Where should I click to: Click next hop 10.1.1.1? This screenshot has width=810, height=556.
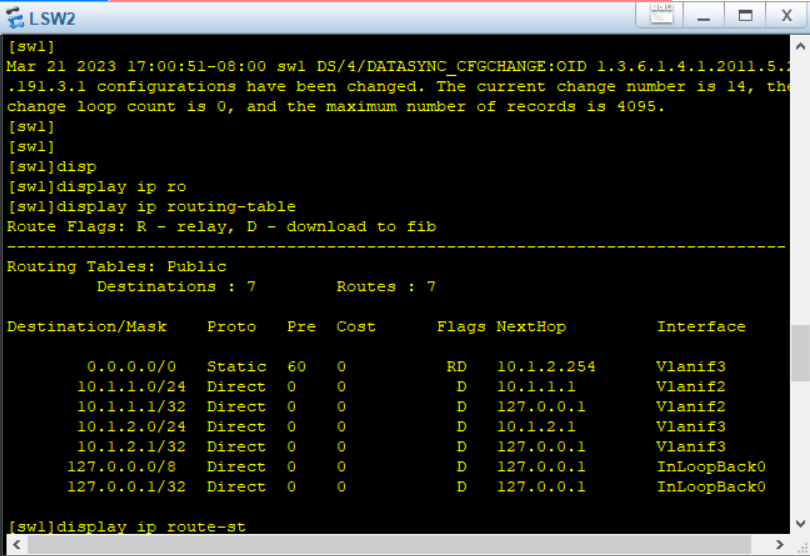(536, 387)
